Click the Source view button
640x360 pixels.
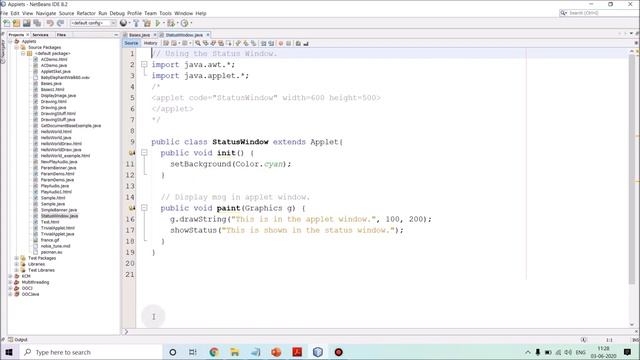pyautogui.click(x=131, y=43)
